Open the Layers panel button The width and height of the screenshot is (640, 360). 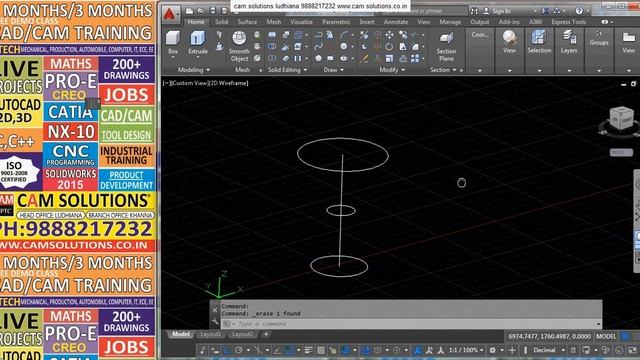pyautogui.click(x=569, y=42)
